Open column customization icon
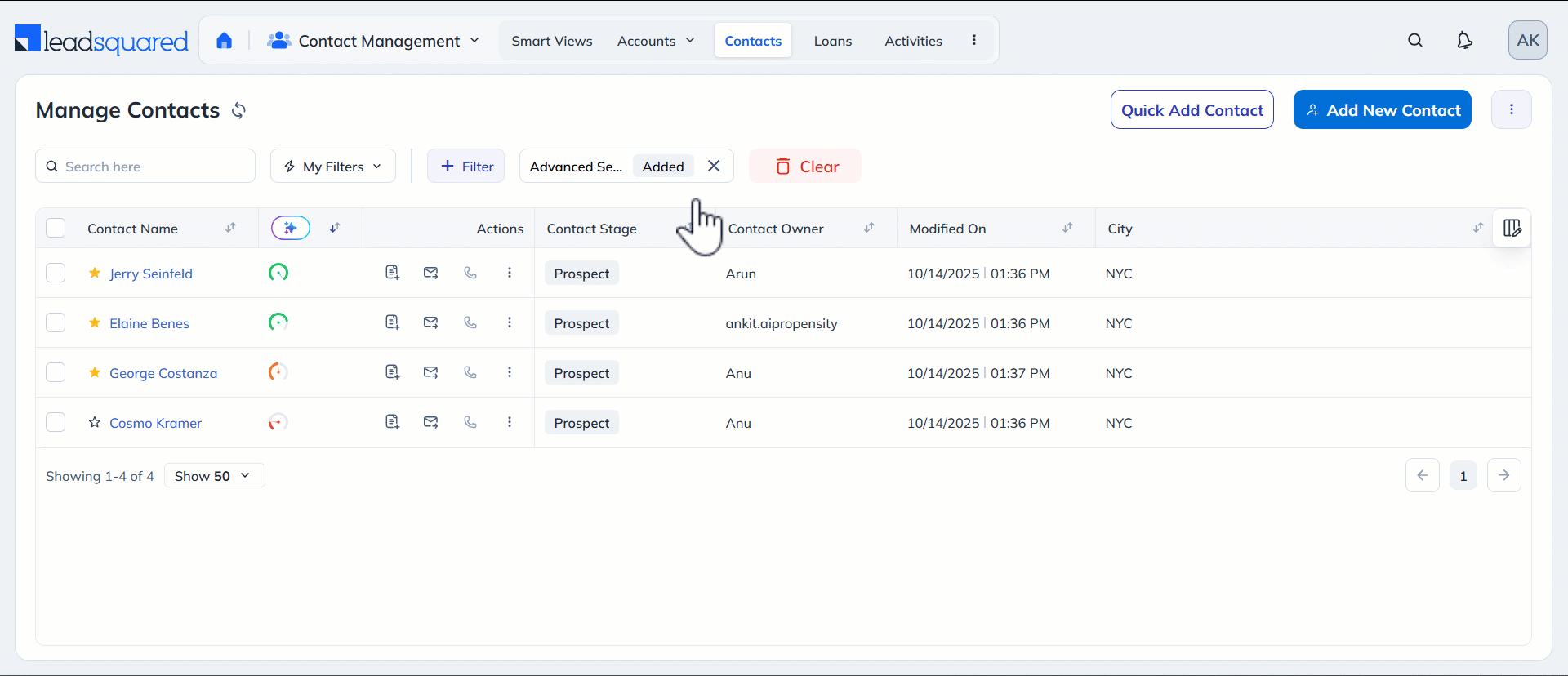 1512,229
